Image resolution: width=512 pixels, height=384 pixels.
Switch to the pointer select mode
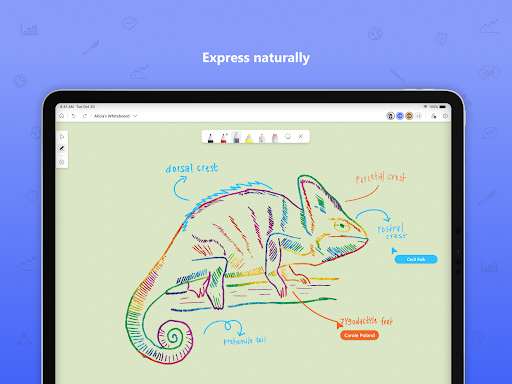click(x=62, y=137)
